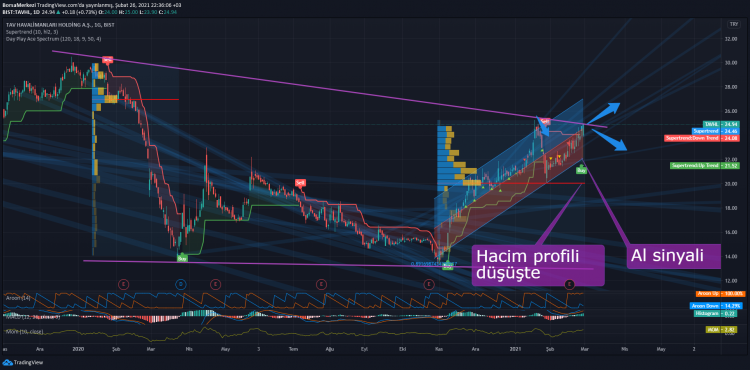Click the Mom indicator legend label
Image resolution: width=750 pixels, height=370 pixels.
(22, 330)
